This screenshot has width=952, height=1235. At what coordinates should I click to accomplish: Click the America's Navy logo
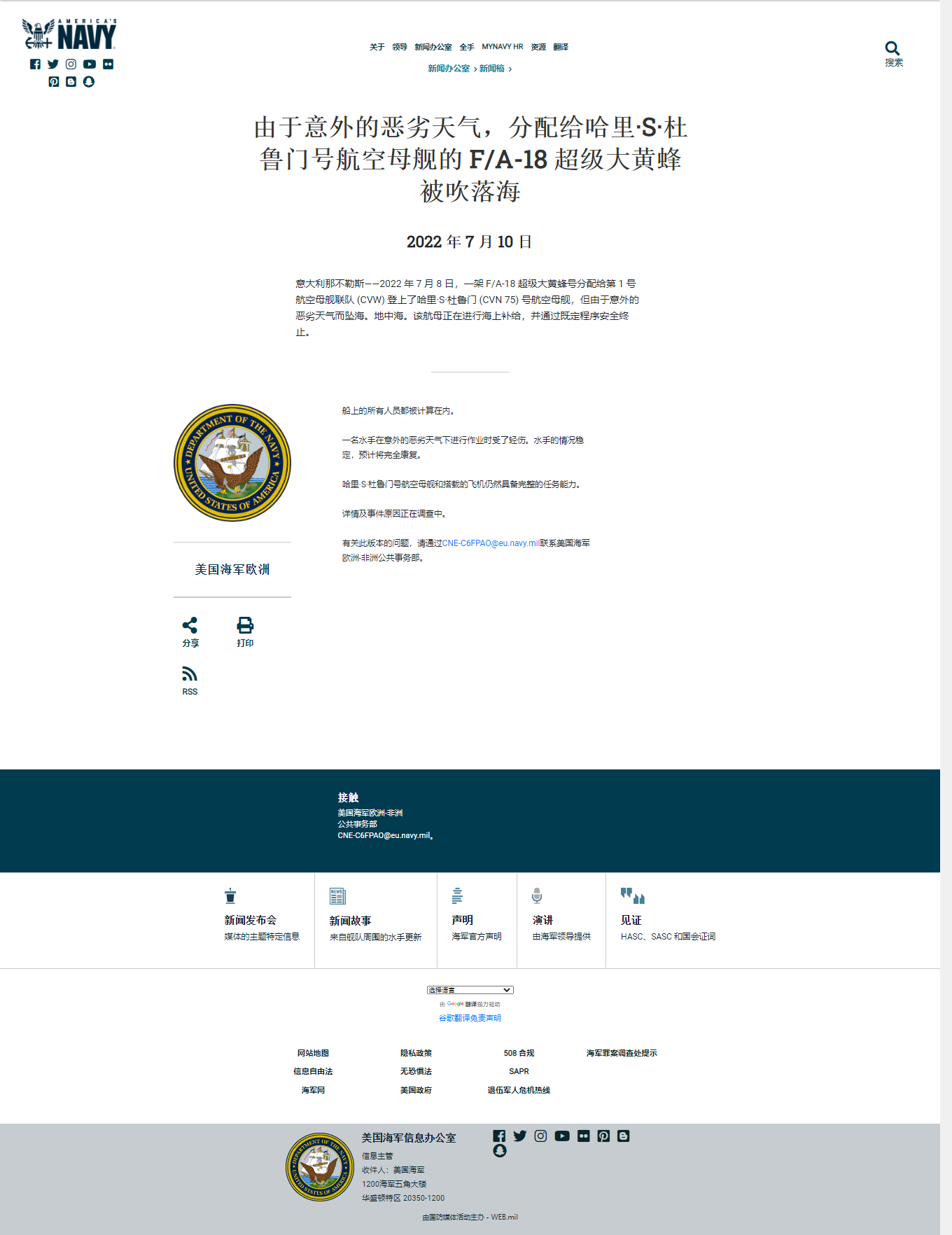click(69, 35)
